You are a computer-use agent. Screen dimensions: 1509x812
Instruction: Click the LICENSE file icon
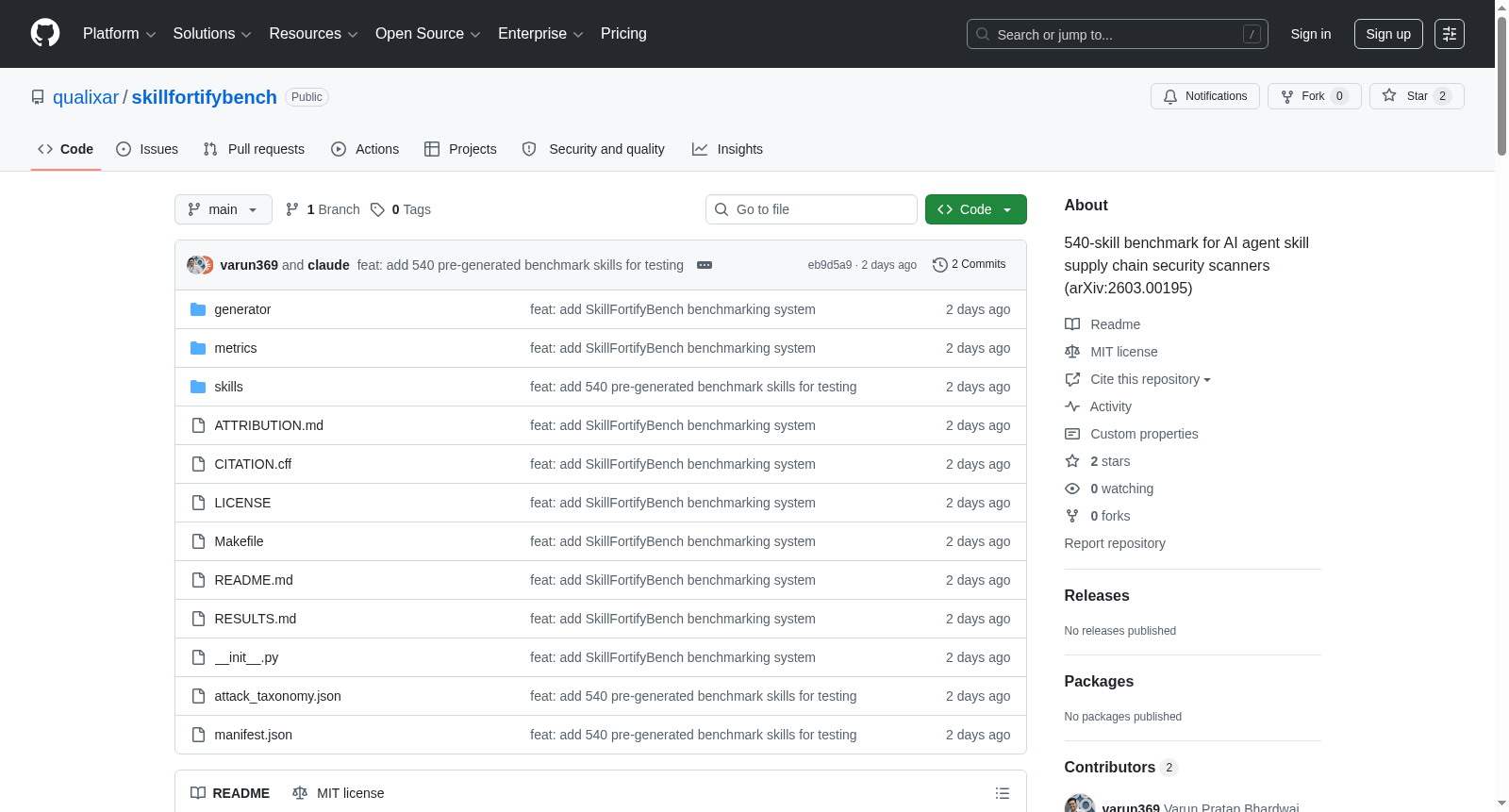coord(198,503)
